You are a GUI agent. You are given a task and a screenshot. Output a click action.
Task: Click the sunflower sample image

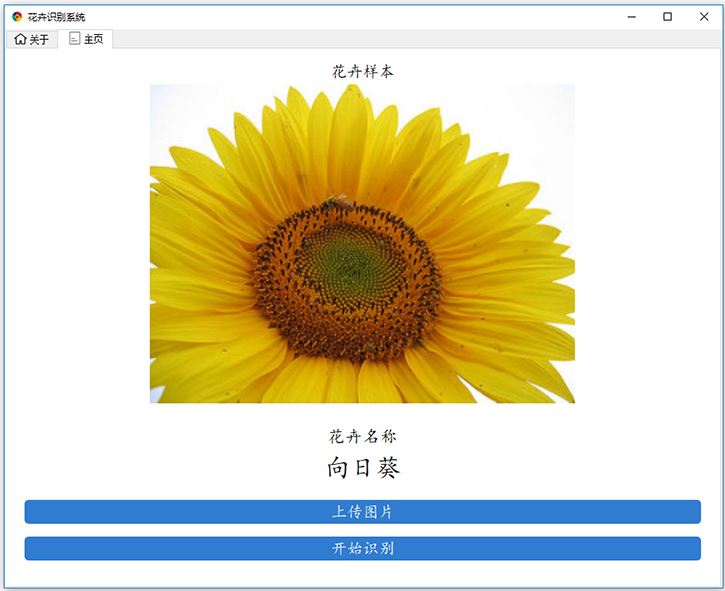(362, 244)
